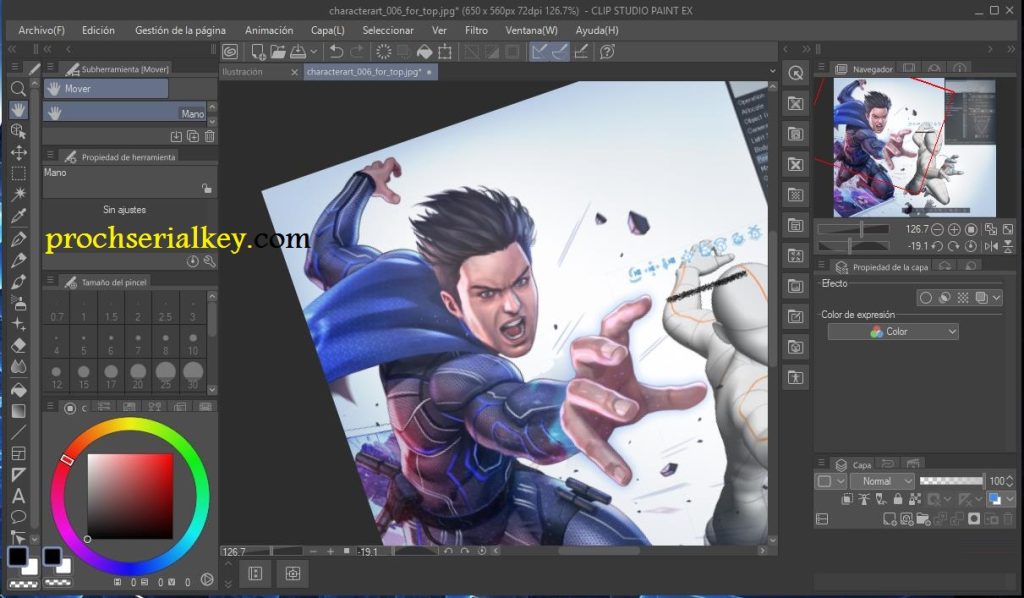
Task: Click the Save icon in command bar
Action: (298, 52)
